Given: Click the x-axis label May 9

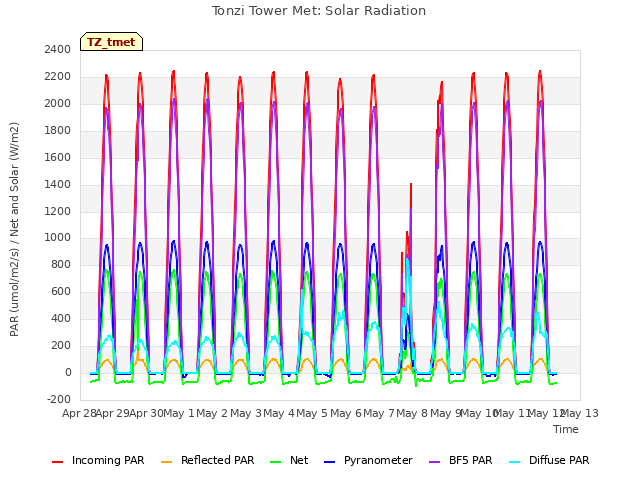Looking at the screenshot, I should pyautogui.click(x=446, y=413).
